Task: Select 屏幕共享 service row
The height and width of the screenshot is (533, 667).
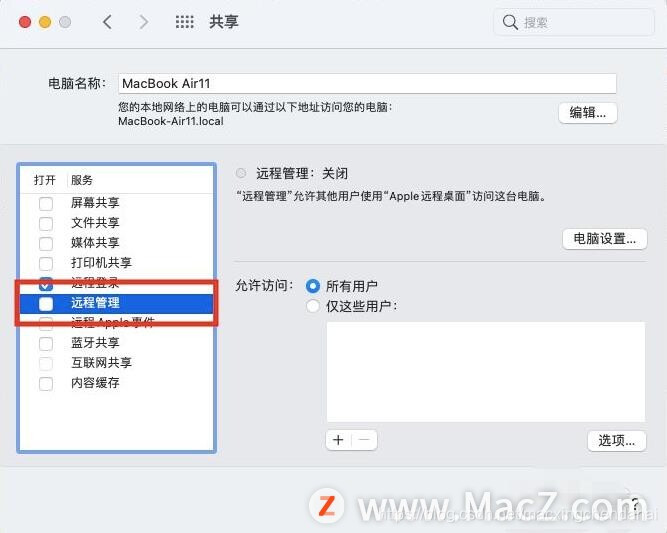Action: (x=116, y=203)
